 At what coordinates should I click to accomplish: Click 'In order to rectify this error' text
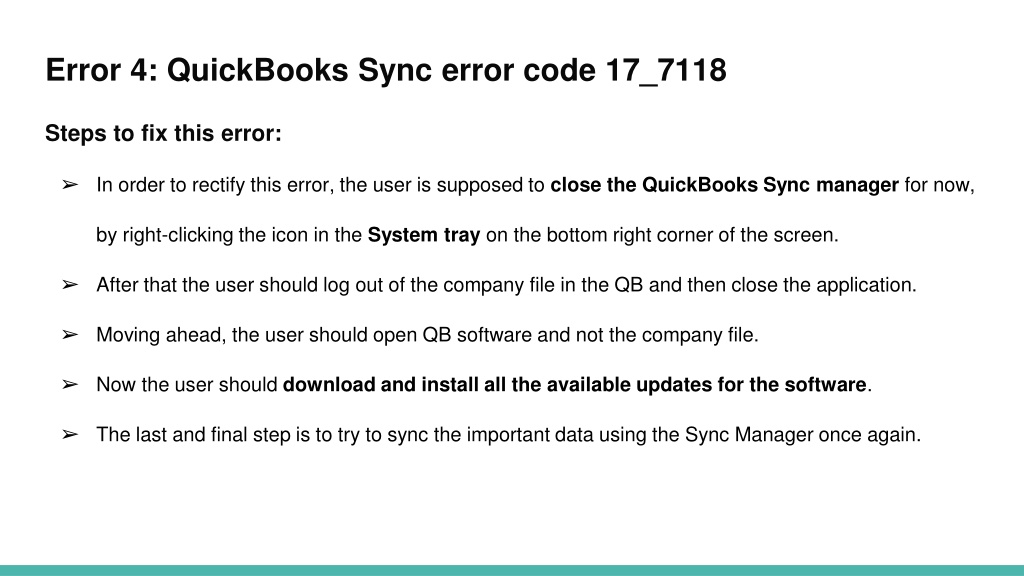[x=215, y=185]
